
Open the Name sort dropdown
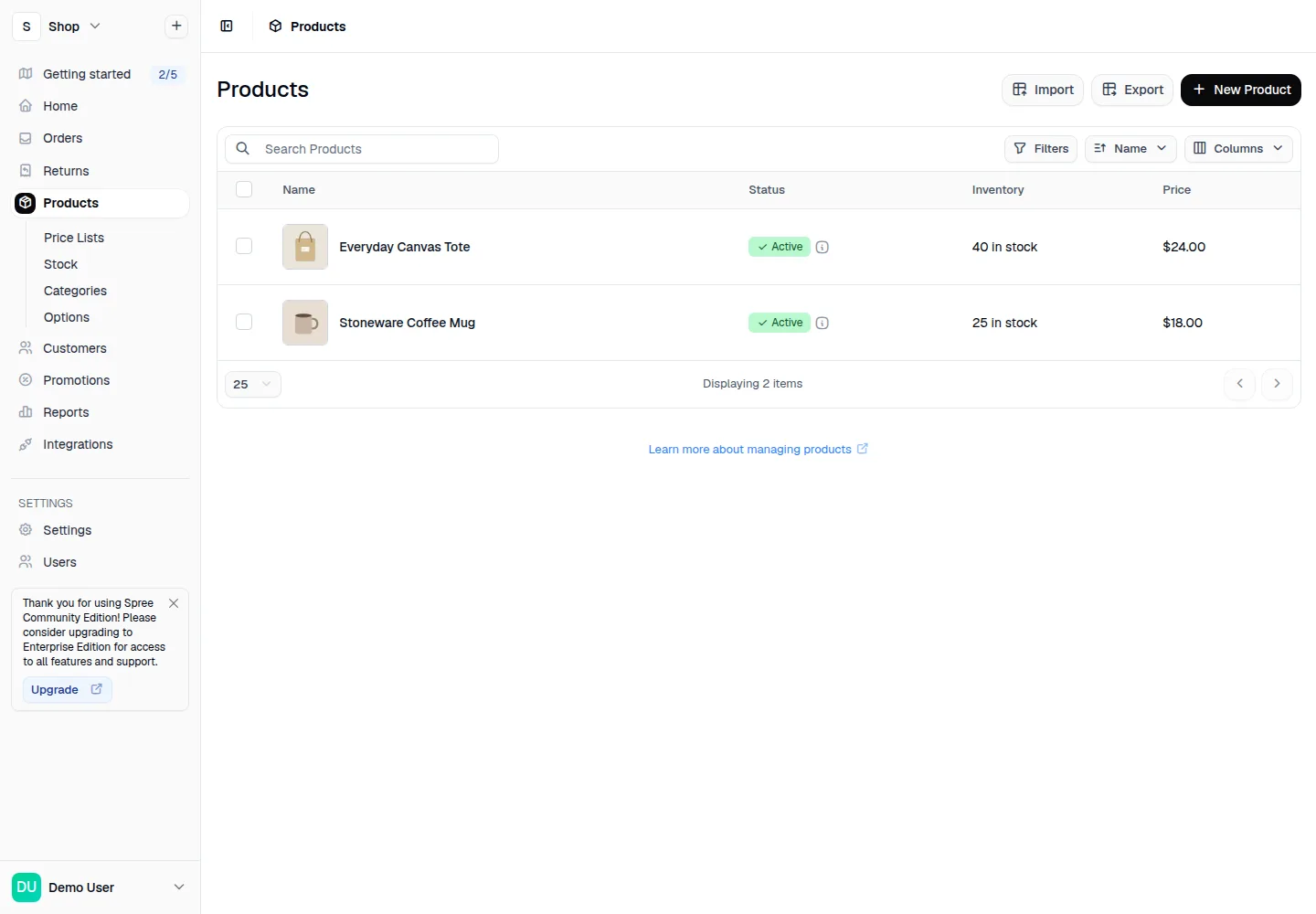click(1130, 148)
